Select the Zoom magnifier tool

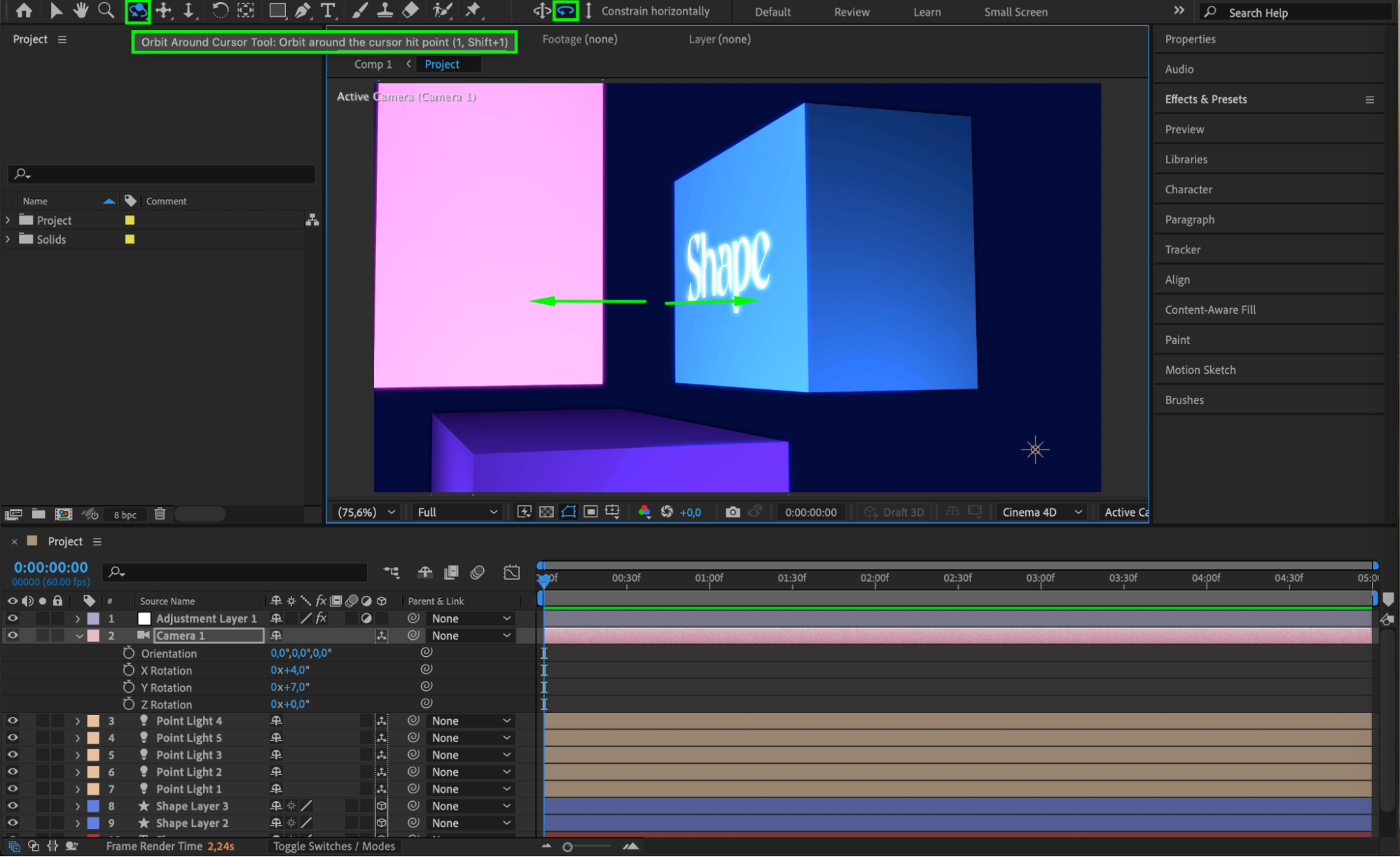106,11
